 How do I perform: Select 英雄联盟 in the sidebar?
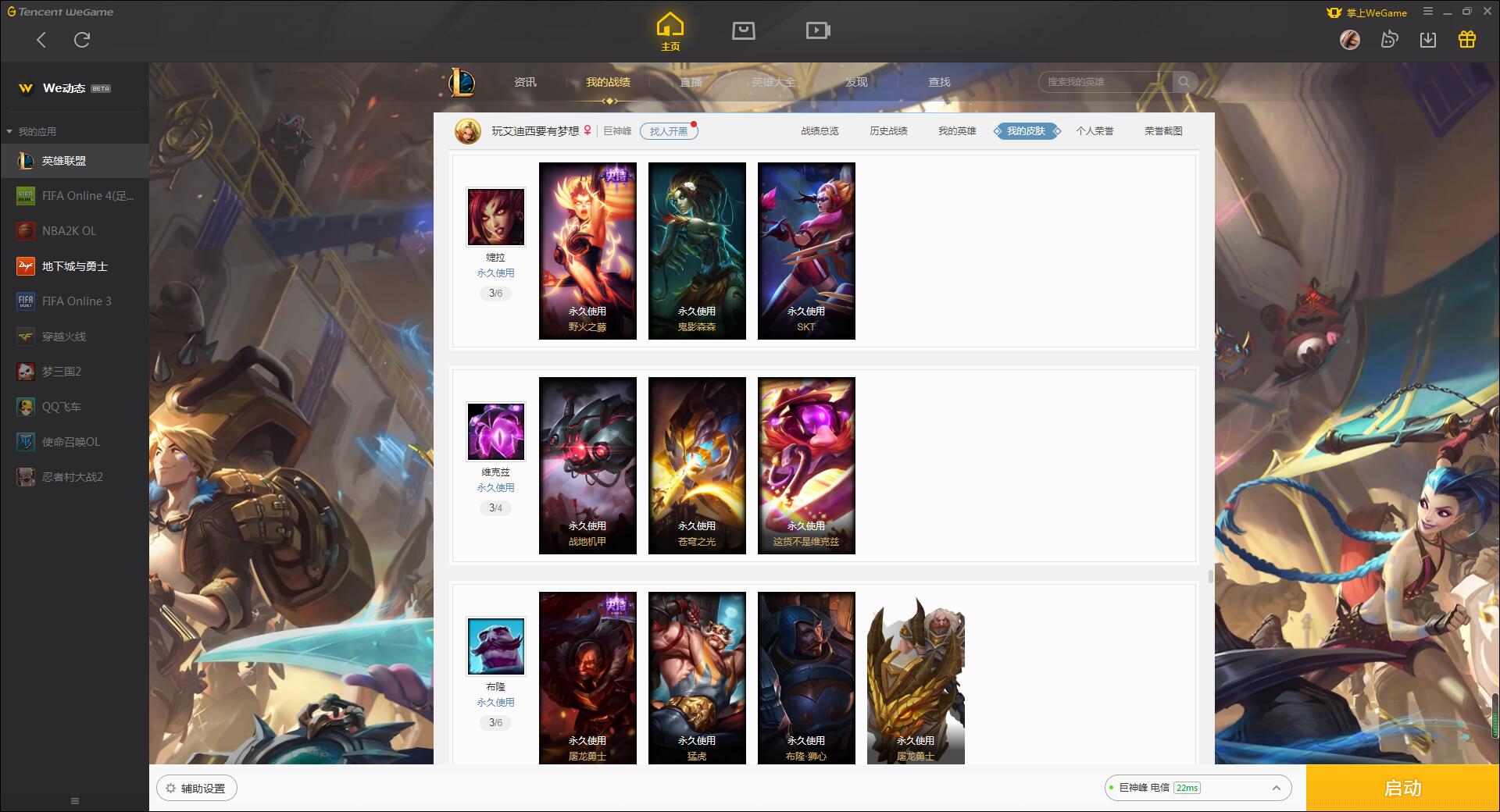tap(74, 161)
